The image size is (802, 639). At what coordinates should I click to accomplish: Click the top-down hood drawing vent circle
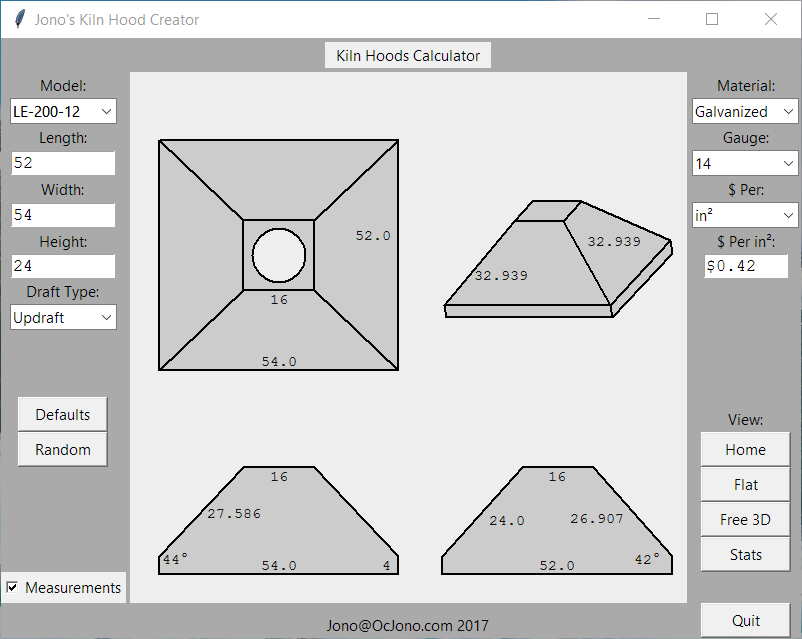[279, 255]
